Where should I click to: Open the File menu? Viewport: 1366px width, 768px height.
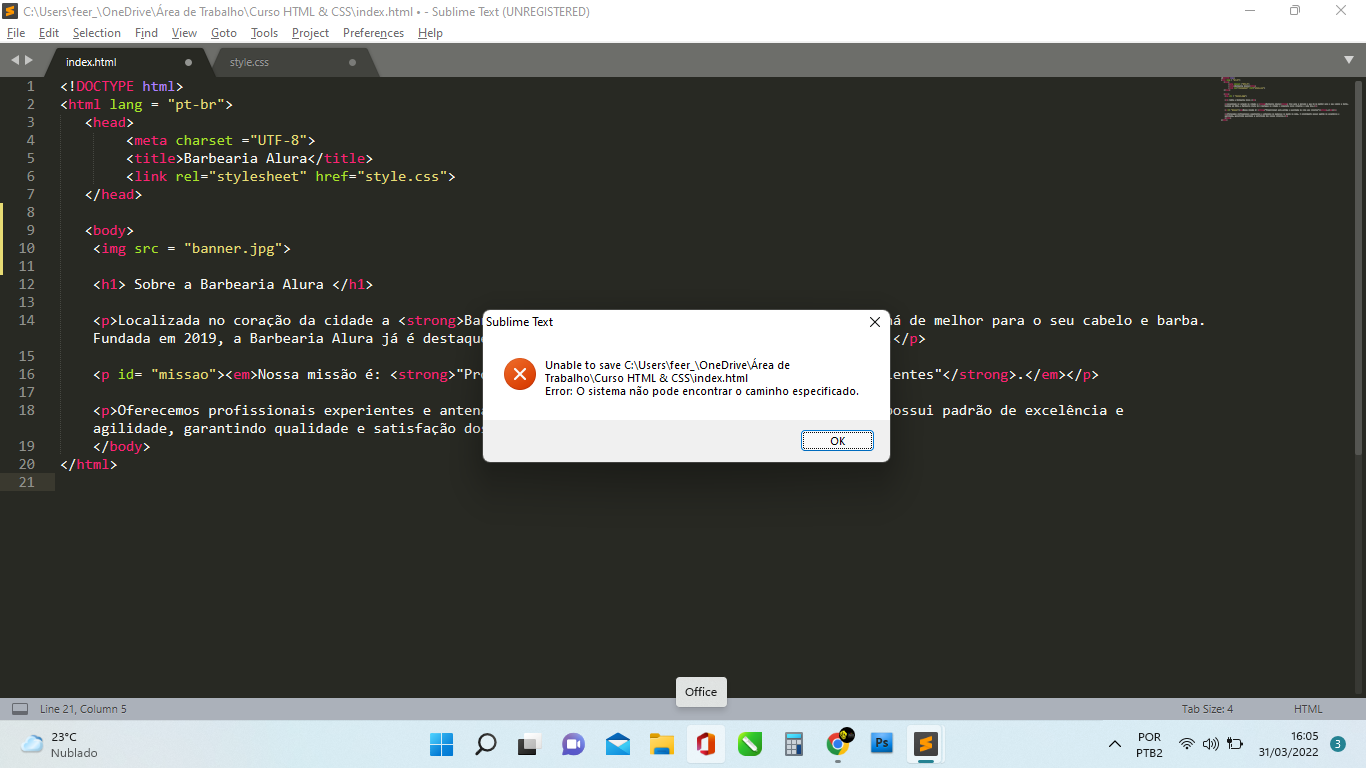pos(16,33)
